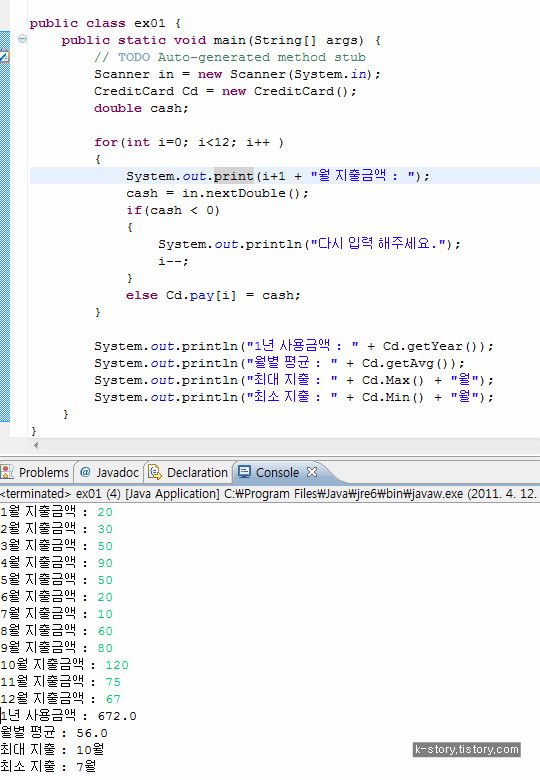Click the editor horizontal scrollbar left arrow
This screenshot has width=540, height=780.
[x=36, y=445]
